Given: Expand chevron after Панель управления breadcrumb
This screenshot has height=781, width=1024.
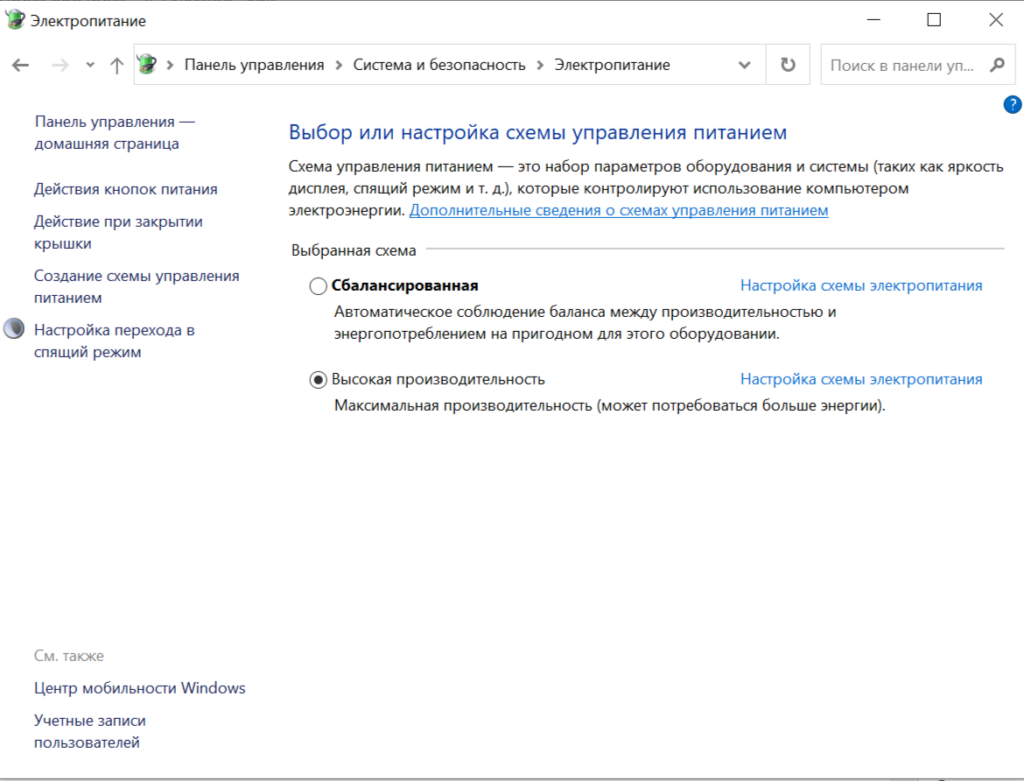Looking at the screenshot, I should click(339, 65).
